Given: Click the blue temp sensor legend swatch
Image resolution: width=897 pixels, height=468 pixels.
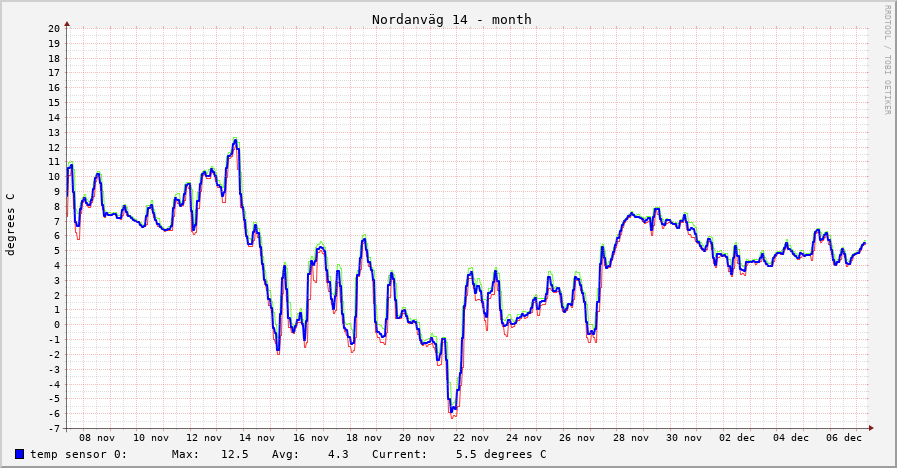Looking at the screenshot, I should click(20, 455).
